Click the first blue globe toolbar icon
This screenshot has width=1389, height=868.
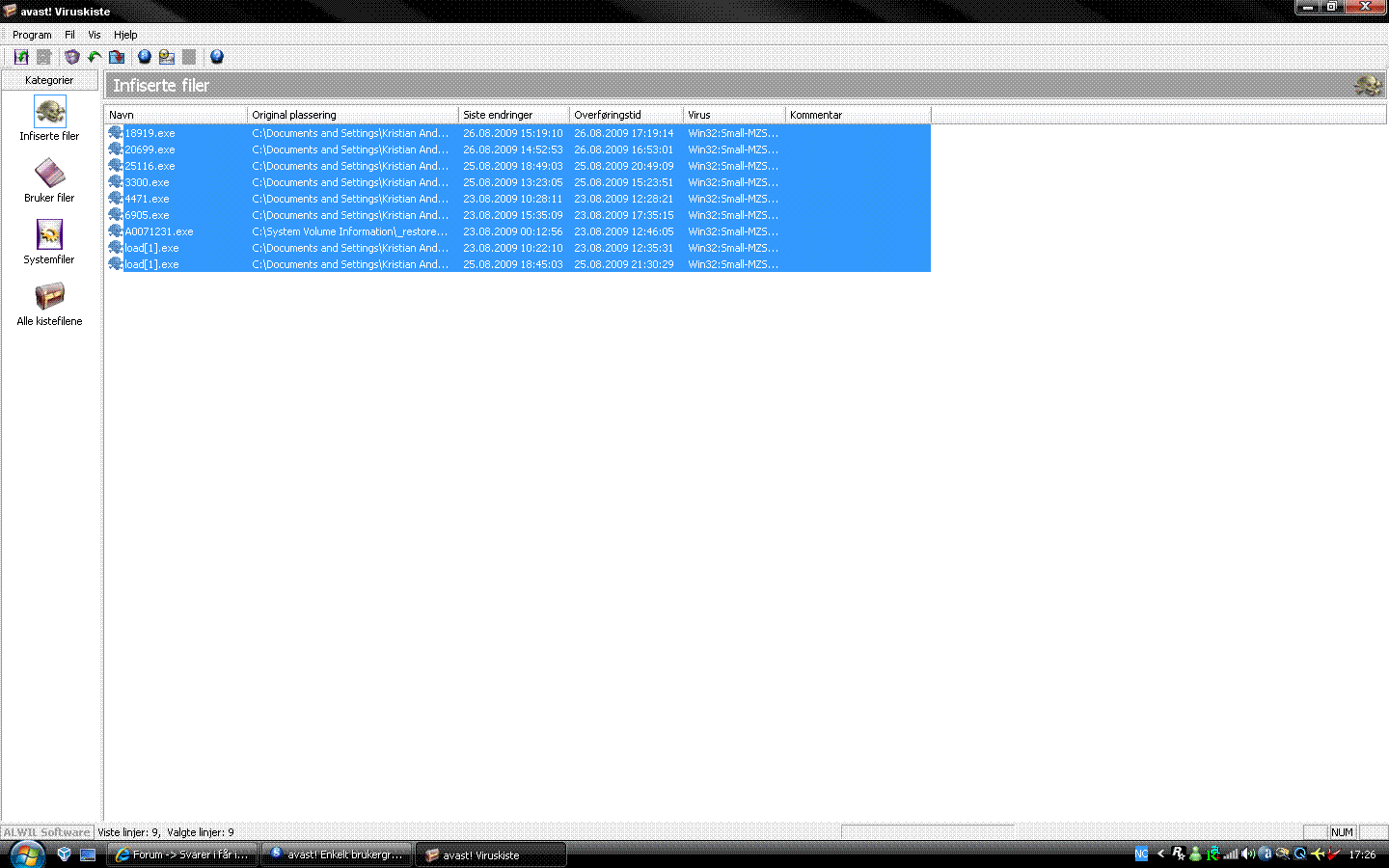point(145,57)
